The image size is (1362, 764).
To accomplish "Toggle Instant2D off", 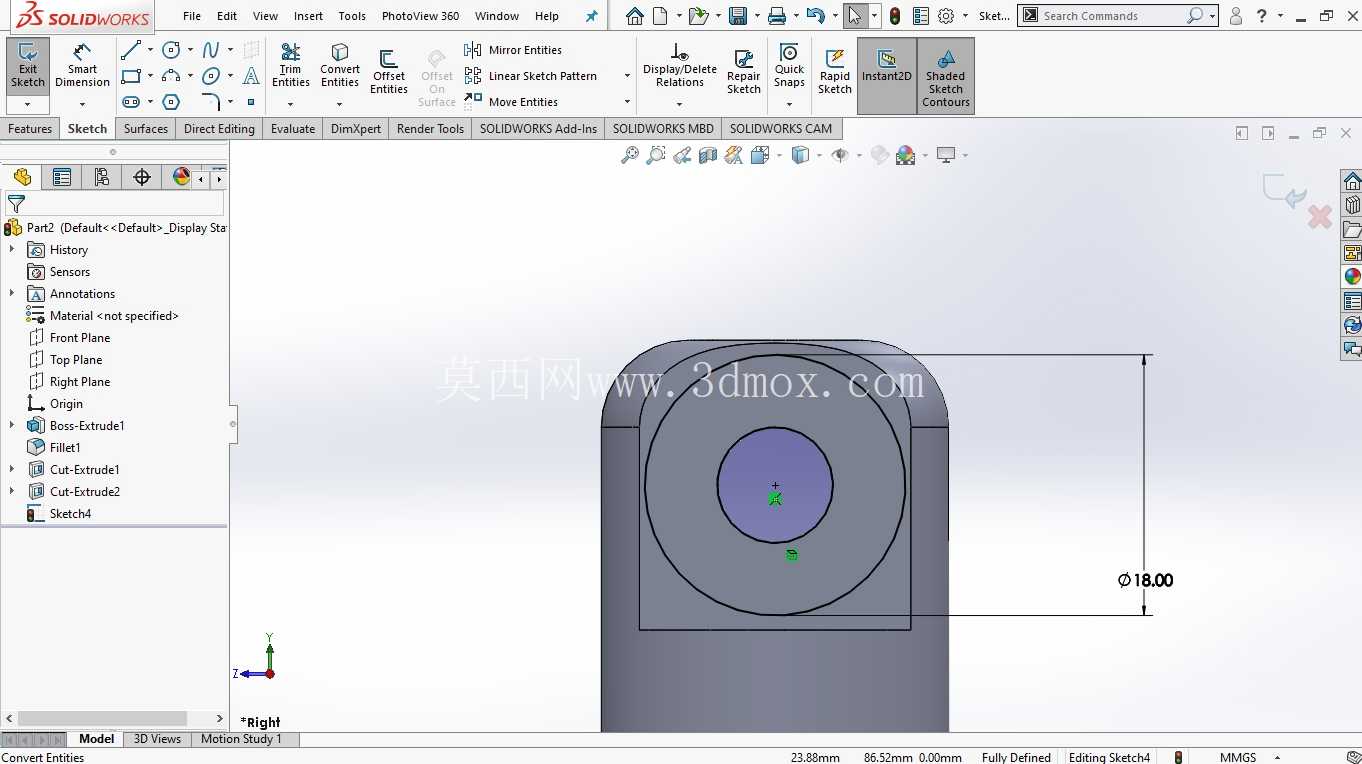I will pos(887,76).
